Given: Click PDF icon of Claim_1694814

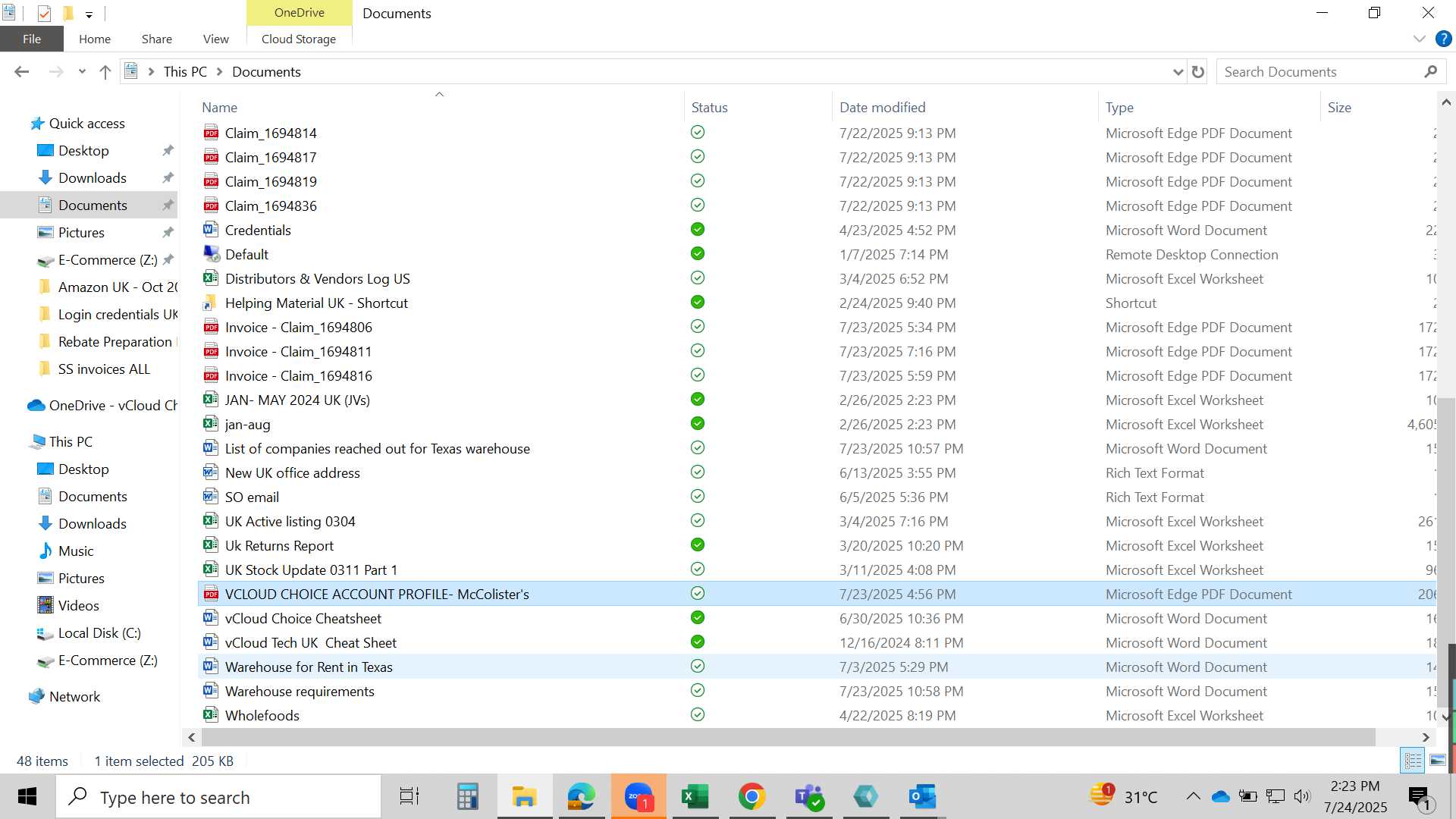Looking at the screenshot, I should (x=211, y=133).
